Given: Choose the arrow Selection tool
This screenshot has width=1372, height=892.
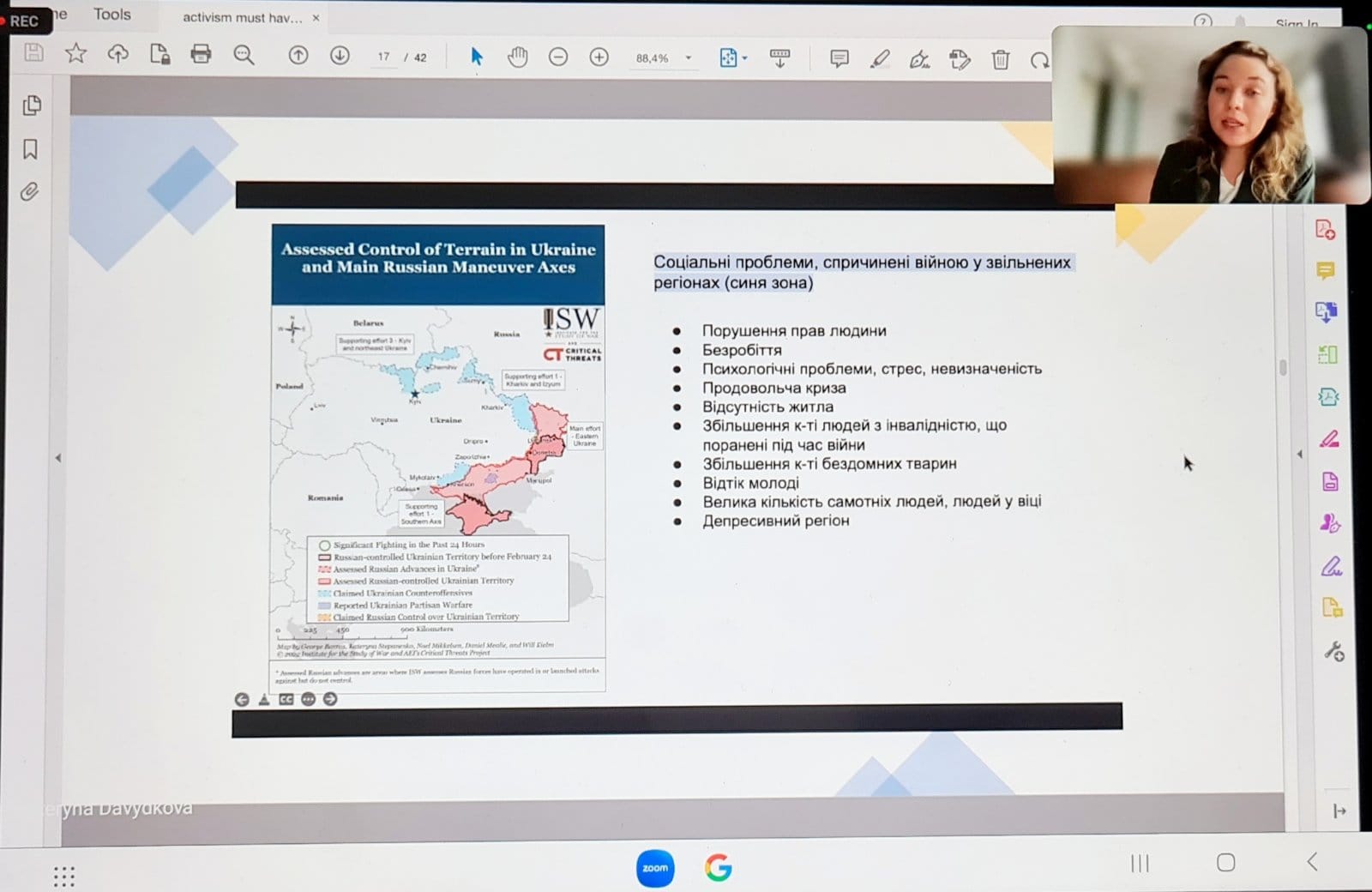Looking at the screenshot, I should [477, 57].
